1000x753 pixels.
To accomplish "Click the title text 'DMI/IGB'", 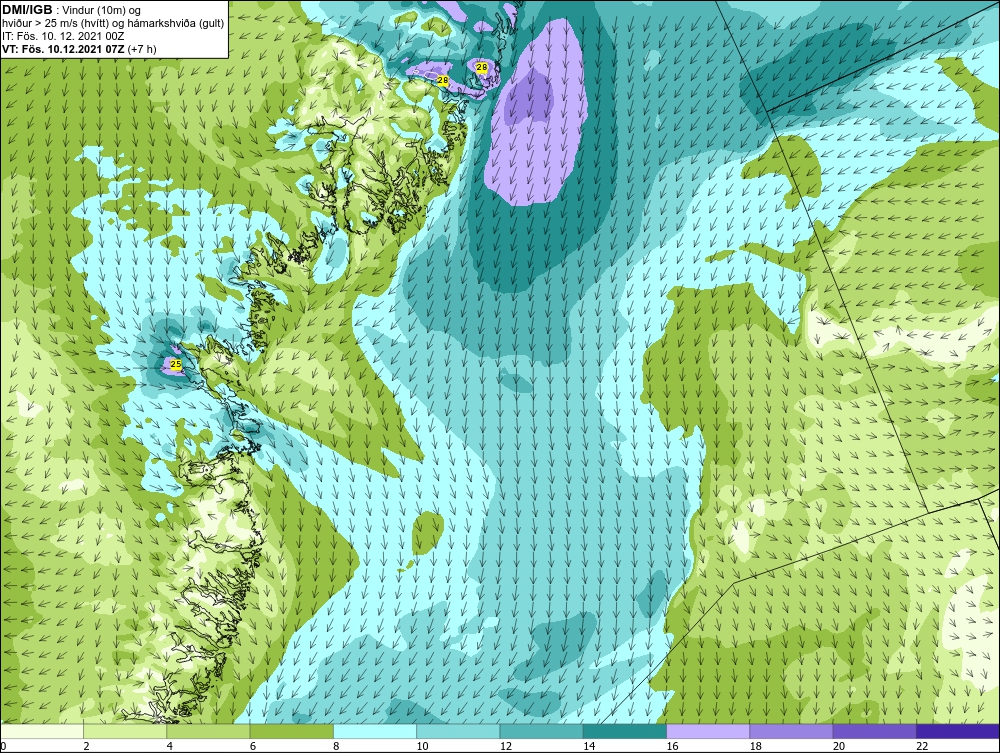I will [x=27, y=10].
